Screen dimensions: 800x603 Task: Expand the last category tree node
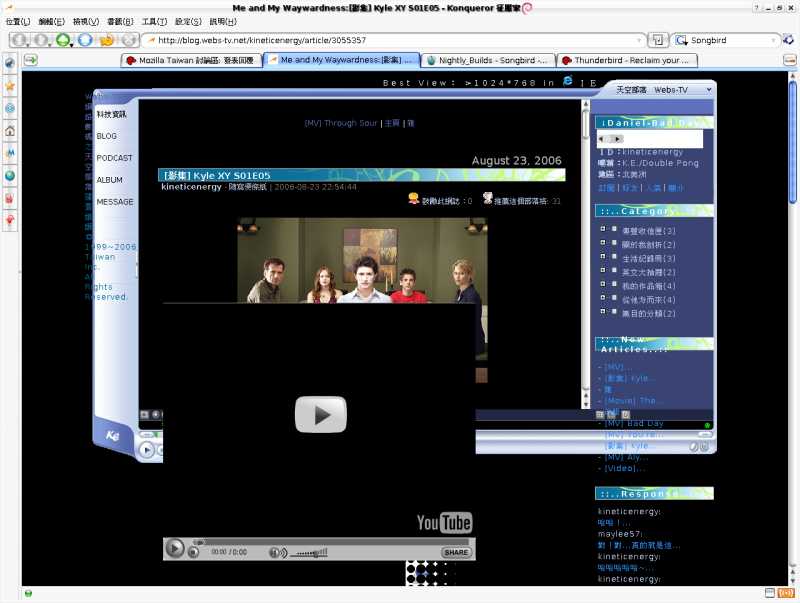tap(603, 312)
